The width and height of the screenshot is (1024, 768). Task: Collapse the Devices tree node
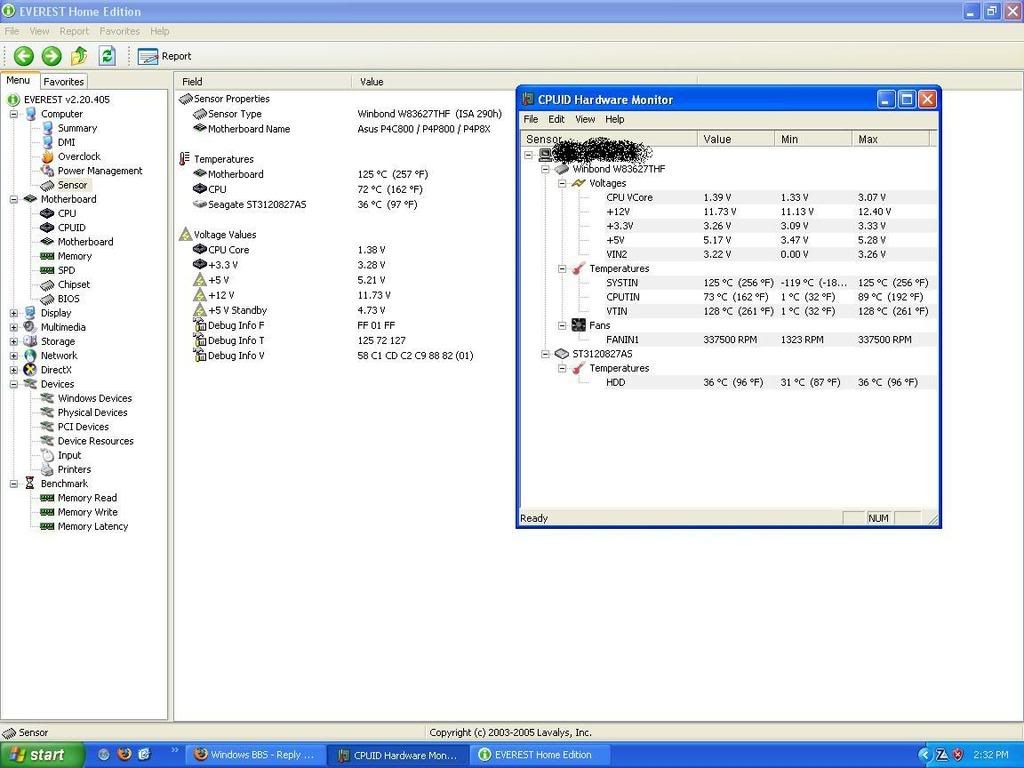[x=14, y=384]
